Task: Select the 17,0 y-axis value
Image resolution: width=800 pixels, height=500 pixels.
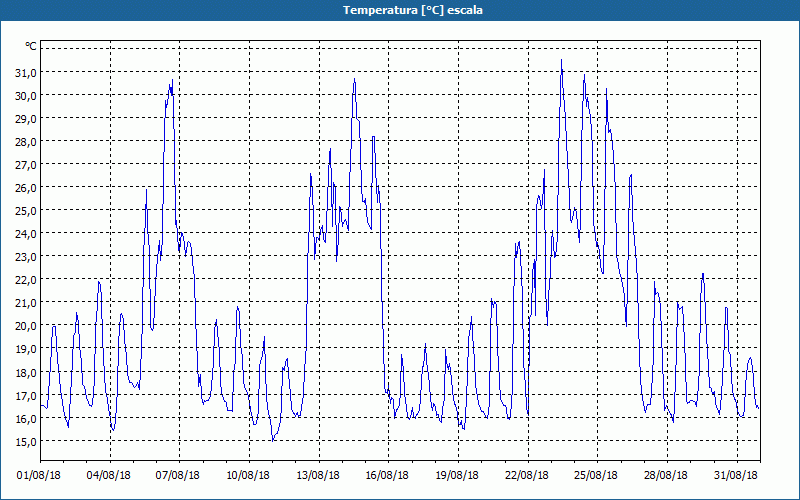Action: 26,395
